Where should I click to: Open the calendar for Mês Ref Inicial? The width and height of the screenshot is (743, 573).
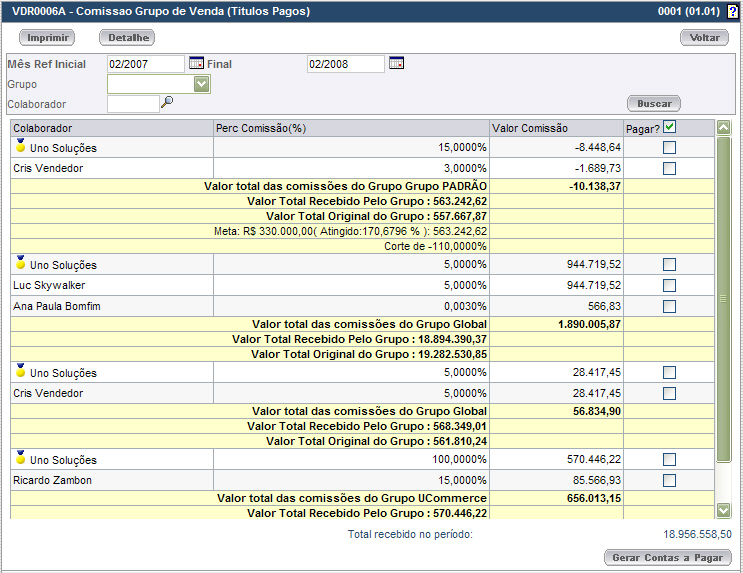[196, 64]
